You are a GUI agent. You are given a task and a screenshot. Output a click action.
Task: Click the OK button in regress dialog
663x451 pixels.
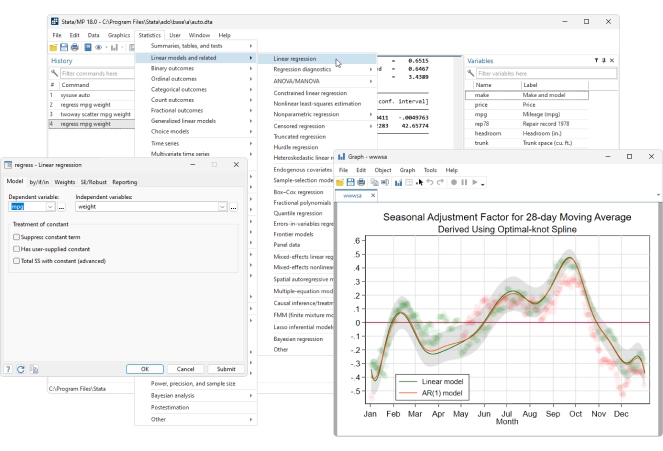coord(144,369)
